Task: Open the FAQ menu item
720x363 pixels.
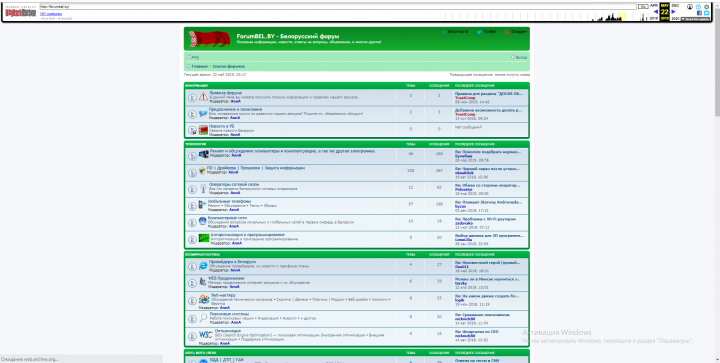Action: 193,57
